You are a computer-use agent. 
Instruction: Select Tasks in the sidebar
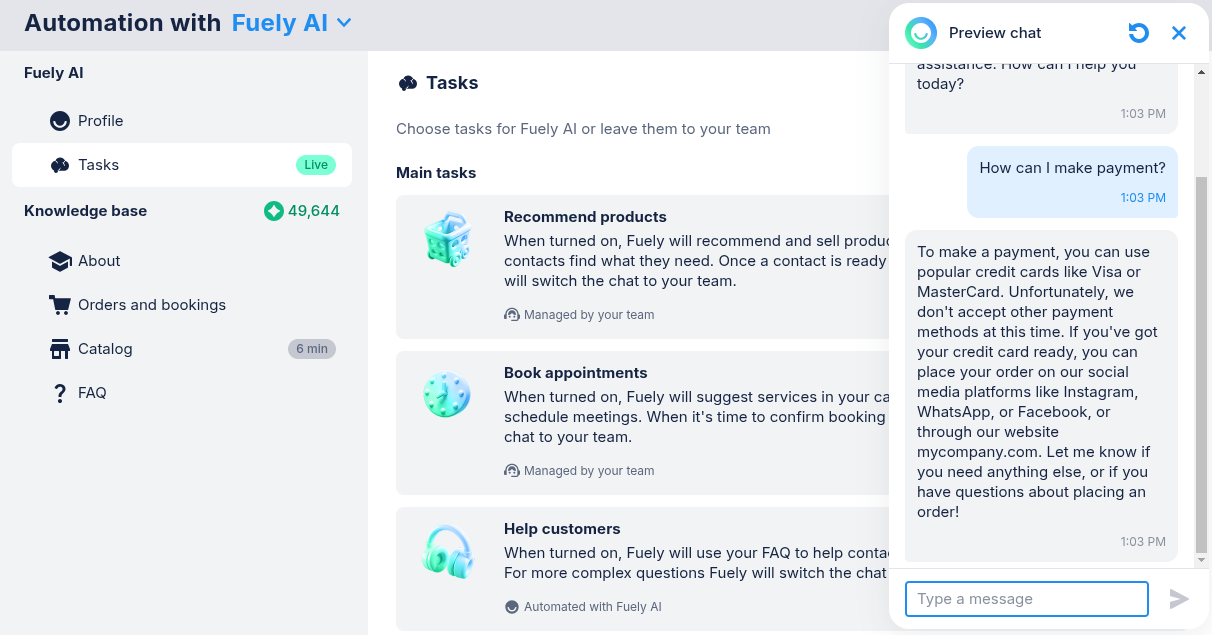[98, 165]
